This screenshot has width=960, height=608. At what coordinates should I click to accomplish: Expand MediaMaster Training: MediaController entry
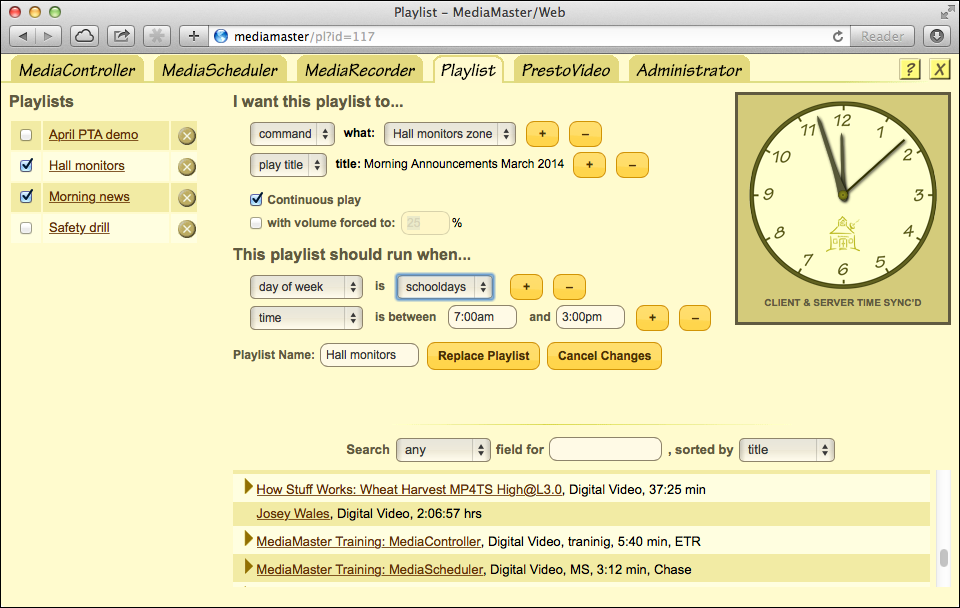point(249,539)
